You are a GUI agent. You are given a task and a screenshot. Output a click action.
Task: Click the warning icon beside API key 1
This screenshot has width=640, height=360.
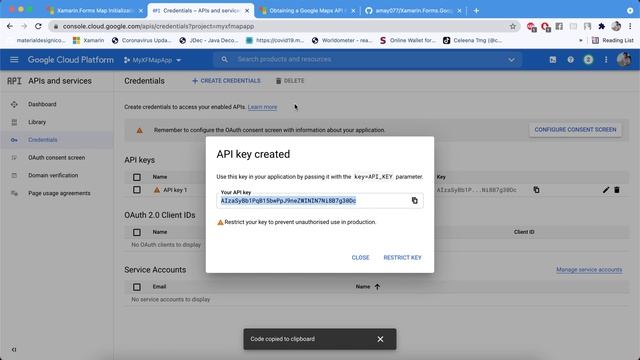tap(157, 190)
